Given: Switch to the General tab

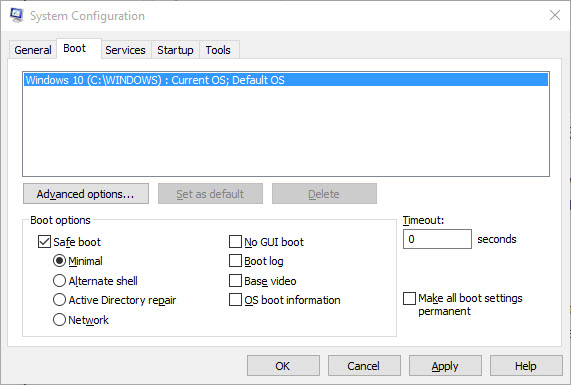Looking at the screenshot, I should pyautogui.click(x=33, y=50).
